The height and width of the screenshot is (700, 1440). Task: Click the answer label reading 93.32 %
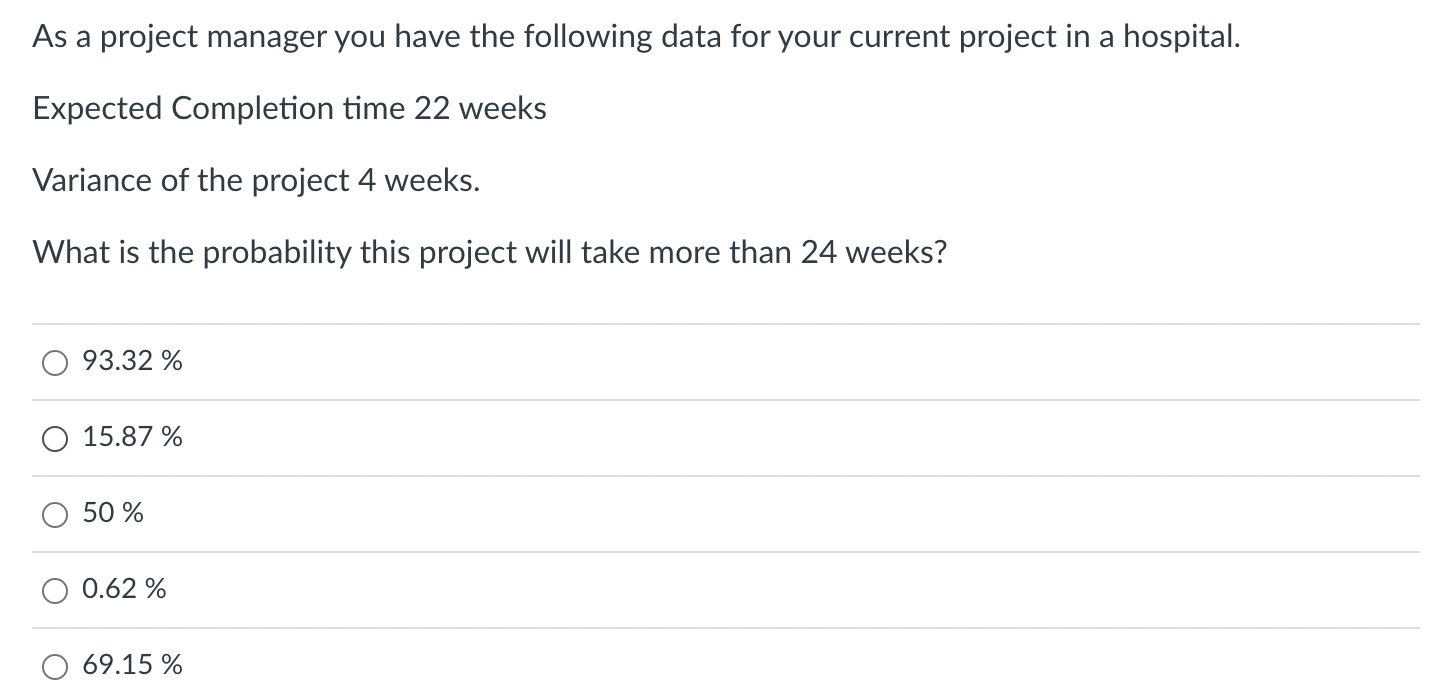(132, 362)
